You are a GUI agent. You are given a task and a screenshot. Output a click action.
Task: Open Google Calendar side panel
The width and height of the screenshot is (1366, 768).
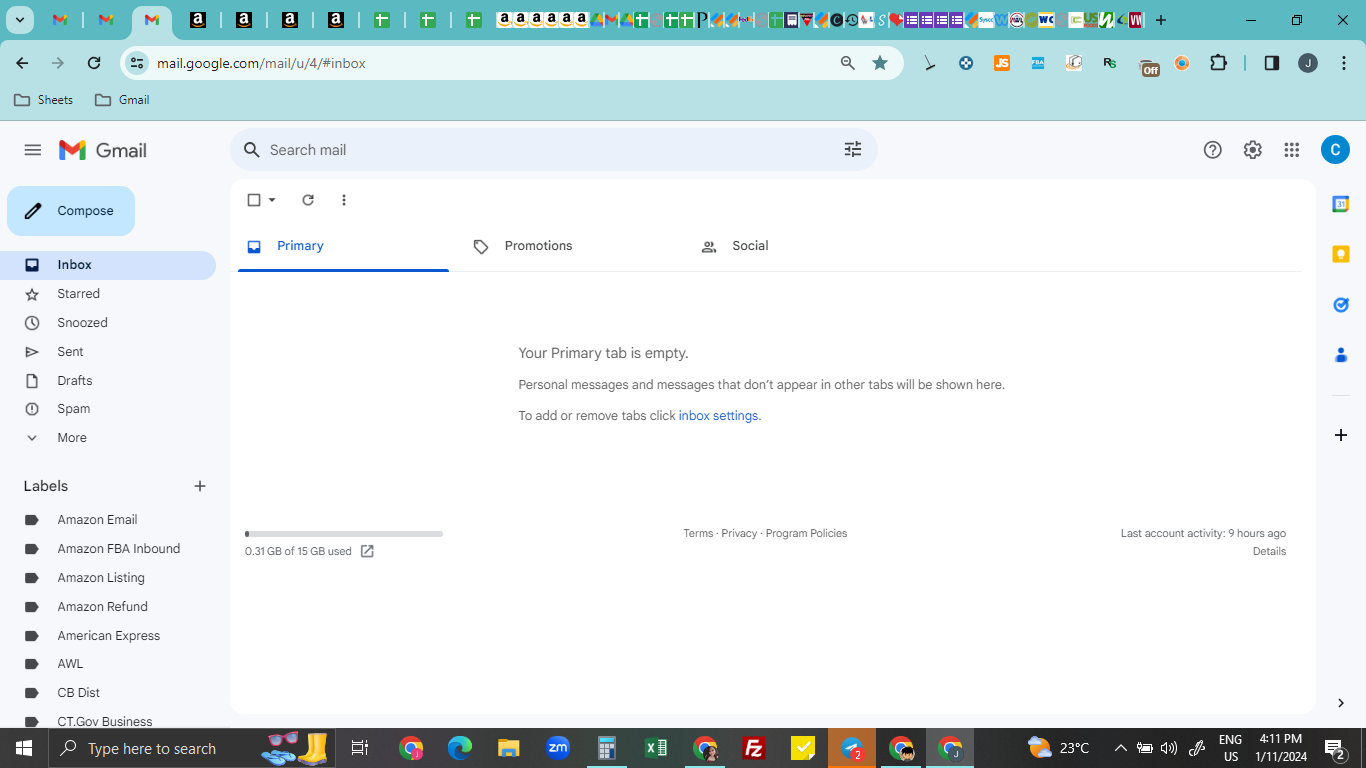click(1341, 204)
